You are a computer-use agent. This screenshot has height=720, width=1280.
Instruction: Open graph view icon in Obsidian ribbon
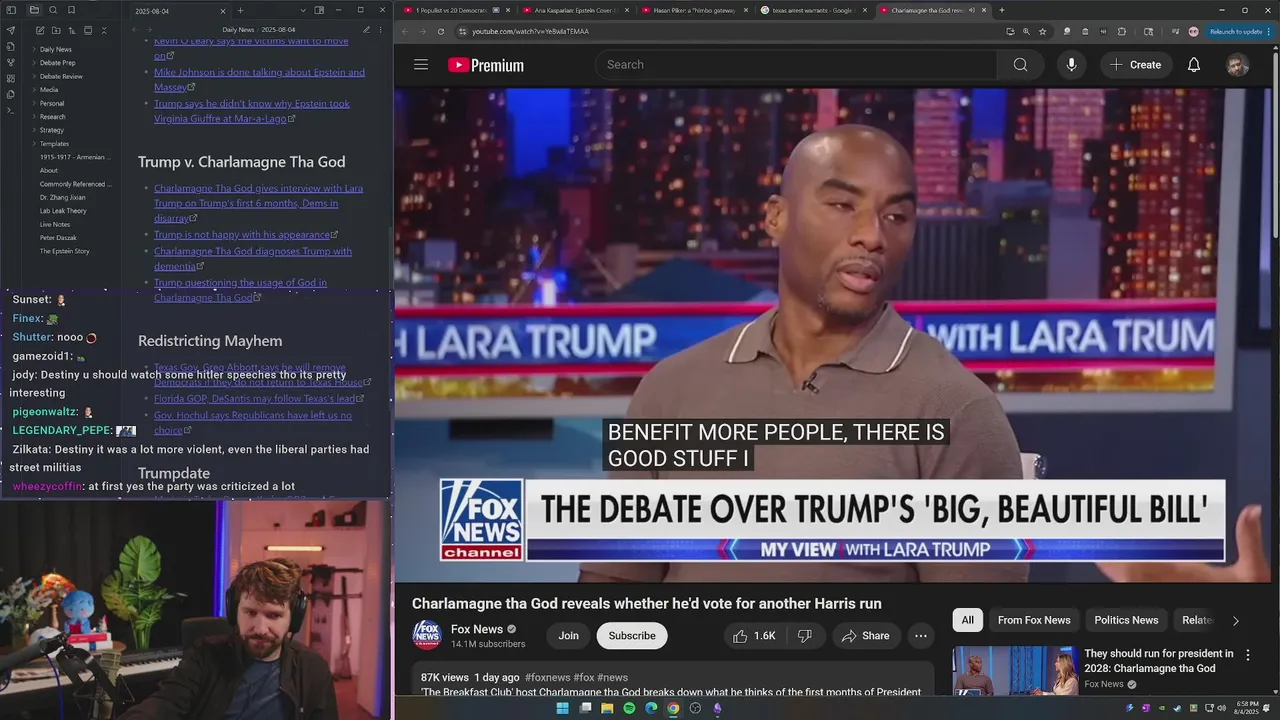click(x=11, y=62)
